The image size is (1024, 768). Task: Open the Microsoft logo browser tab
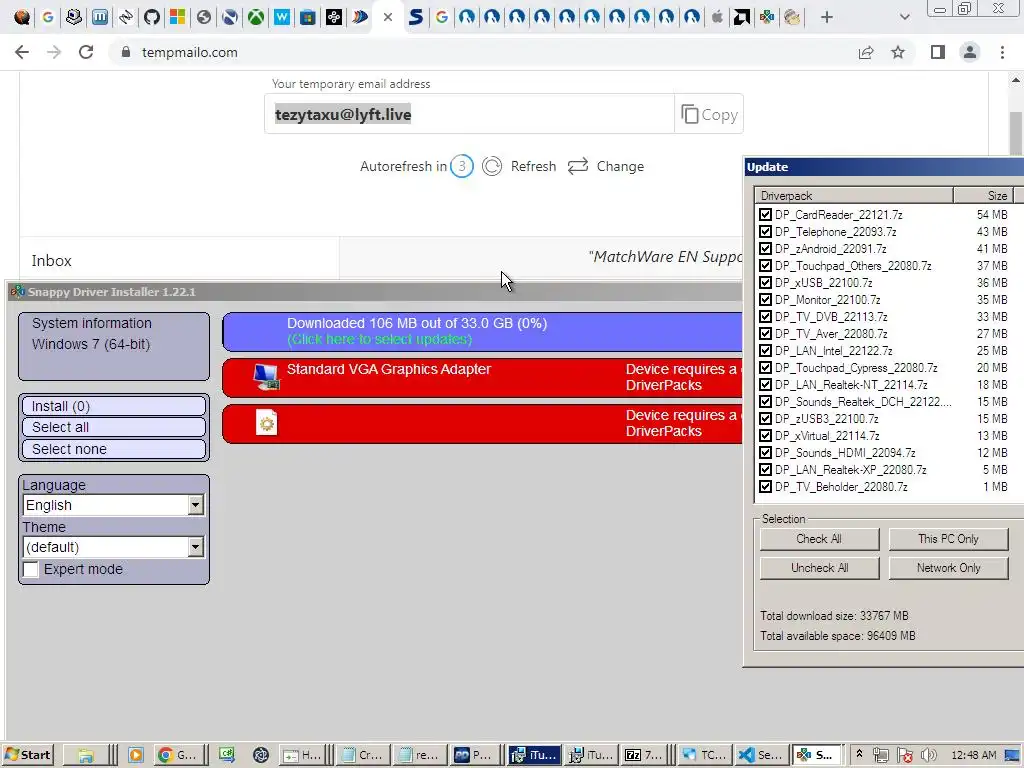178,17
